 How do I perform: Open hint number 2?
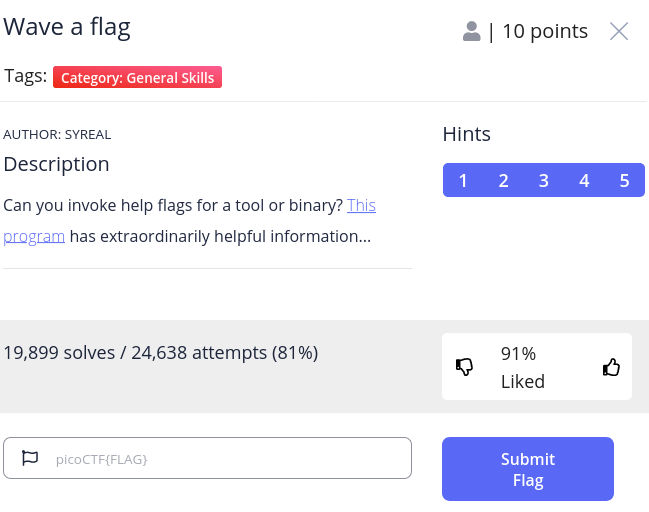tap(503, 180)
